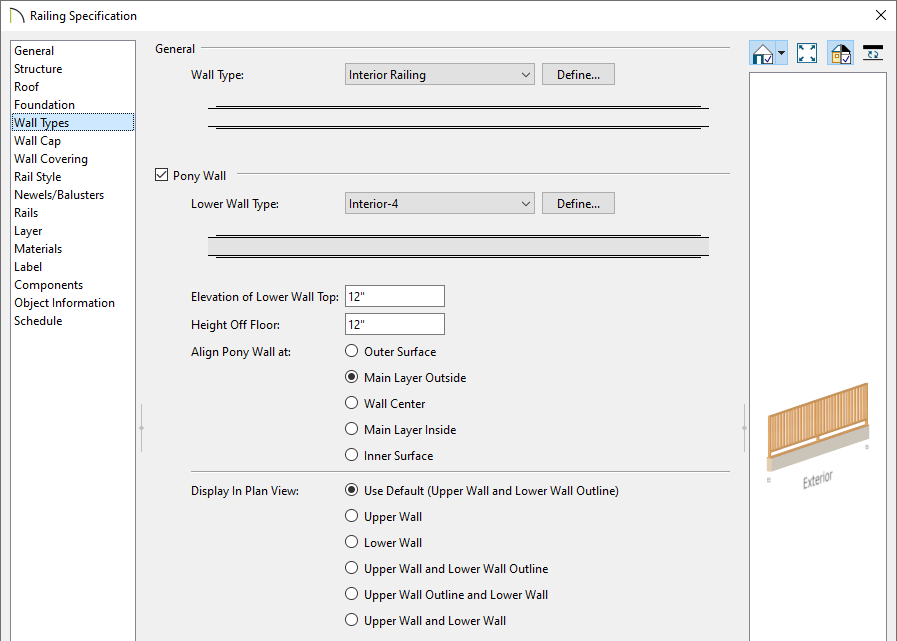Select the Outer Surface alignment option
The image size is (897, 641).
tap(351, 351)
